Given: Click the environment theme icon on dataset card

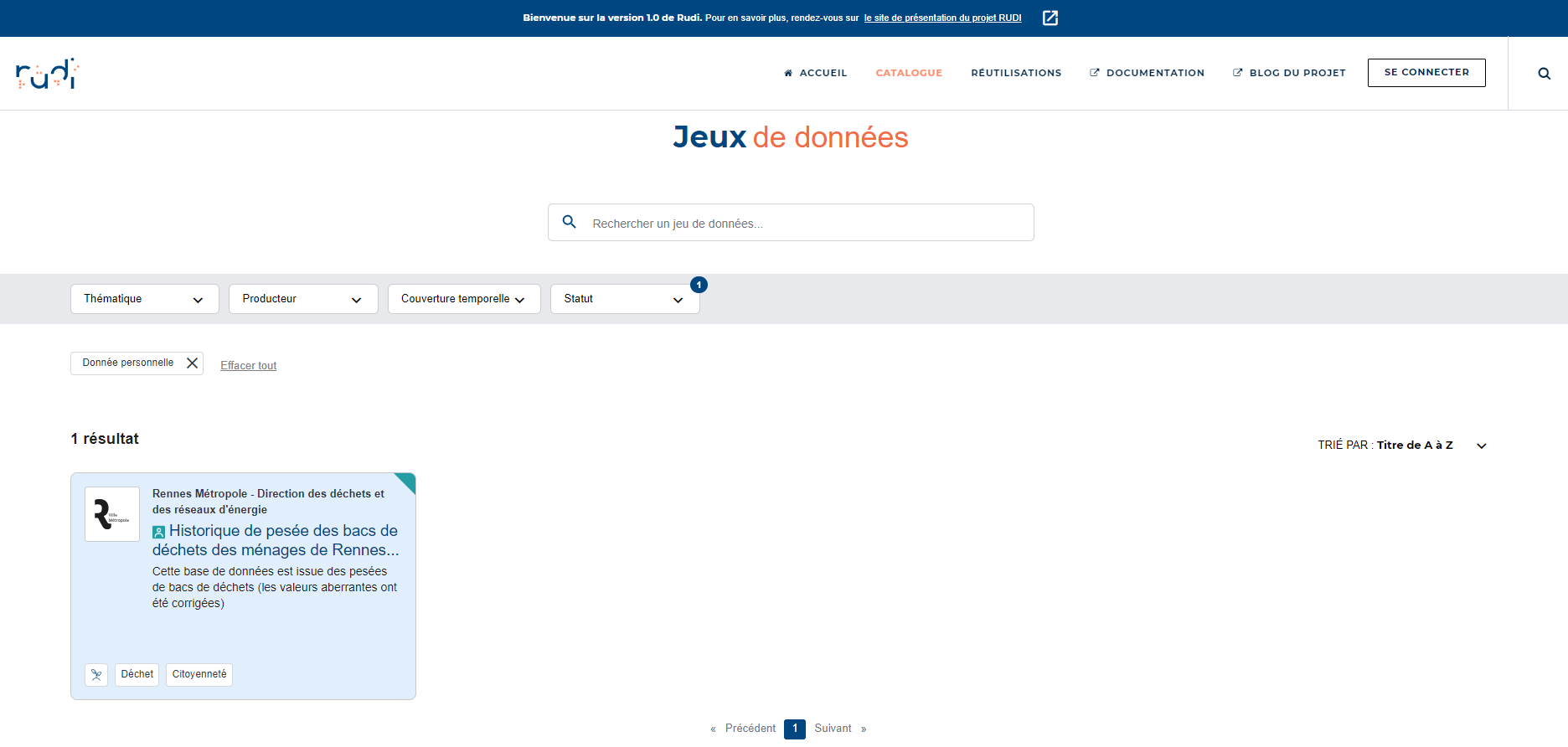Looking at the screenshot, I should 96,674.
